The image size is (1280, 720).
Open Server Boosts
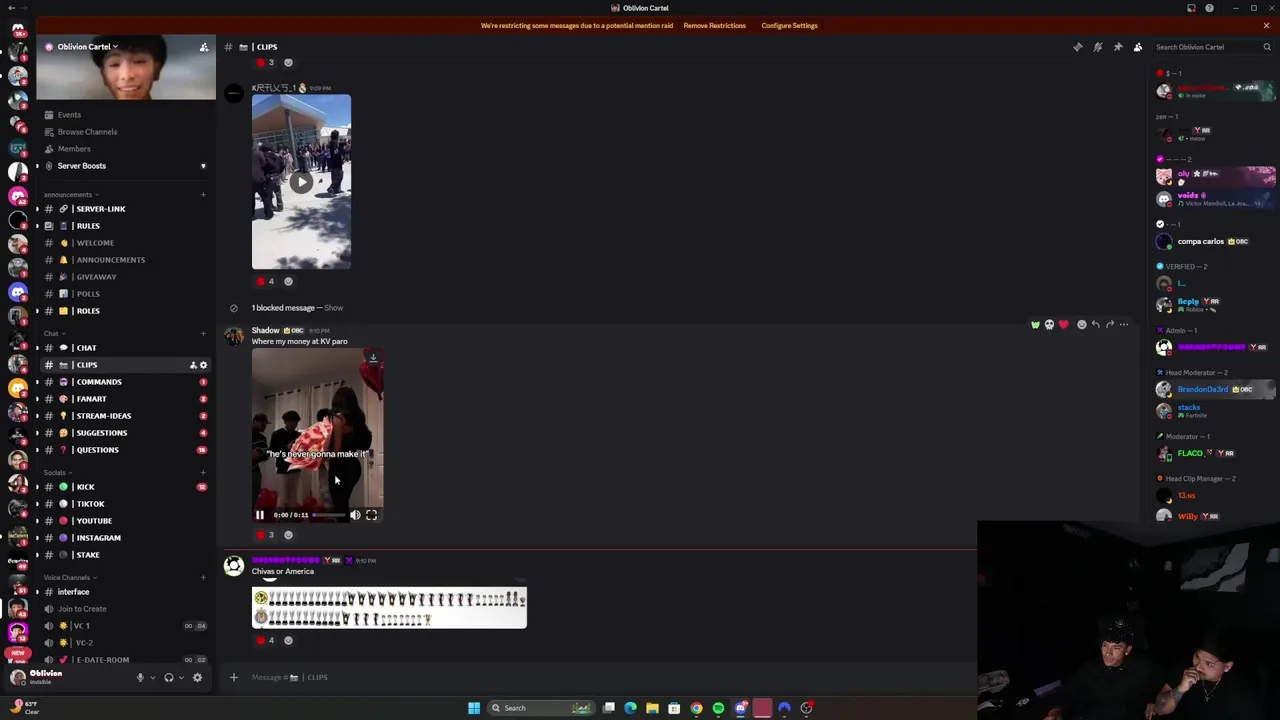(x=82, y=166)
